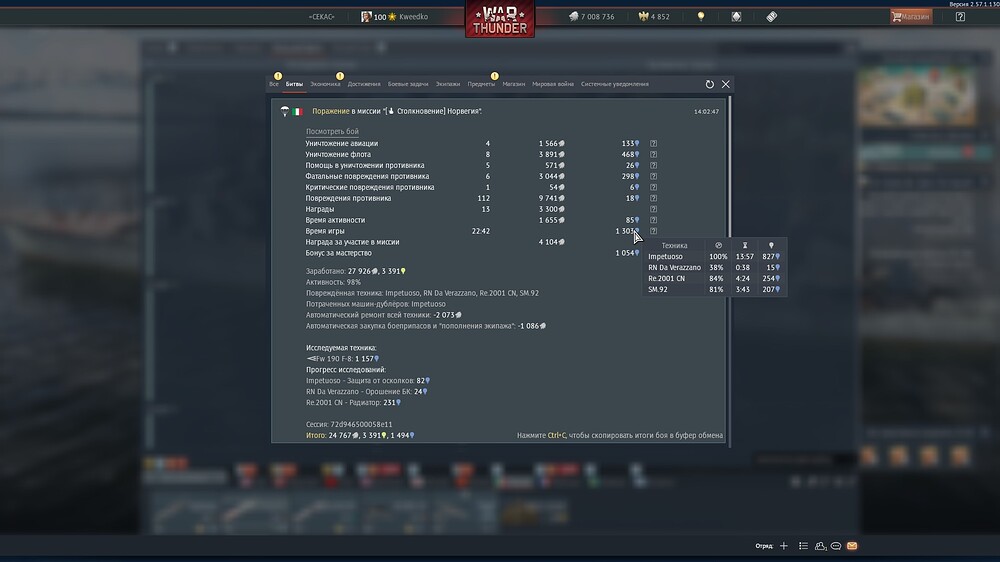Screen dimensions: 1000x562
Task: Click the Silver Lions balance 7 008 736
Action: point(591,17)
